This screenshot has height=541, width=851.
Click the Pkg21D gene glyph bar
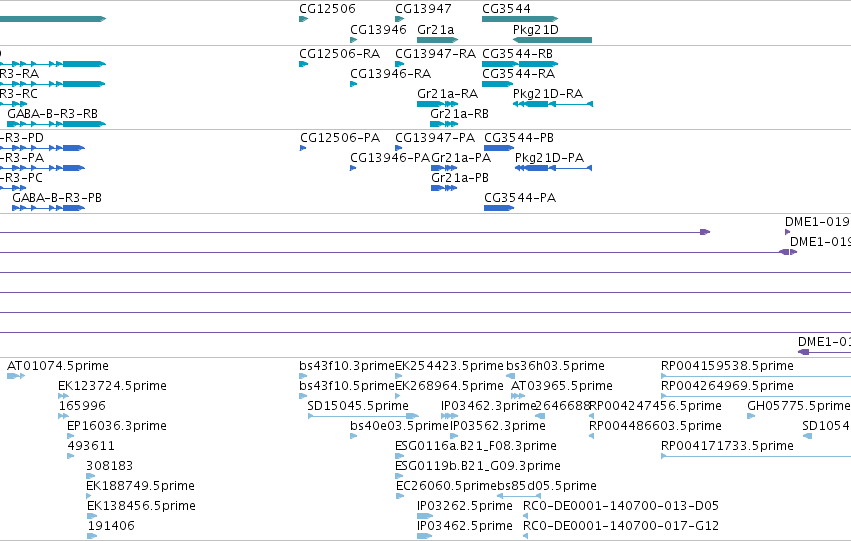pyautogui.click(x=552, y=40)
